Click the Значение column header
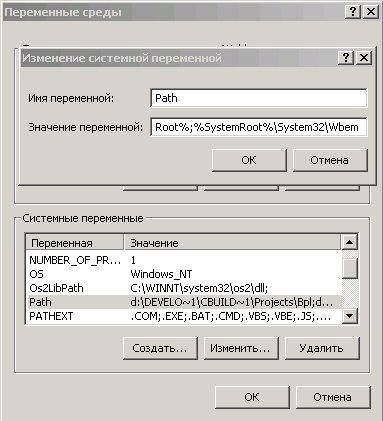The width and height of the screenshot is (383, 421). tap(232, 243)
